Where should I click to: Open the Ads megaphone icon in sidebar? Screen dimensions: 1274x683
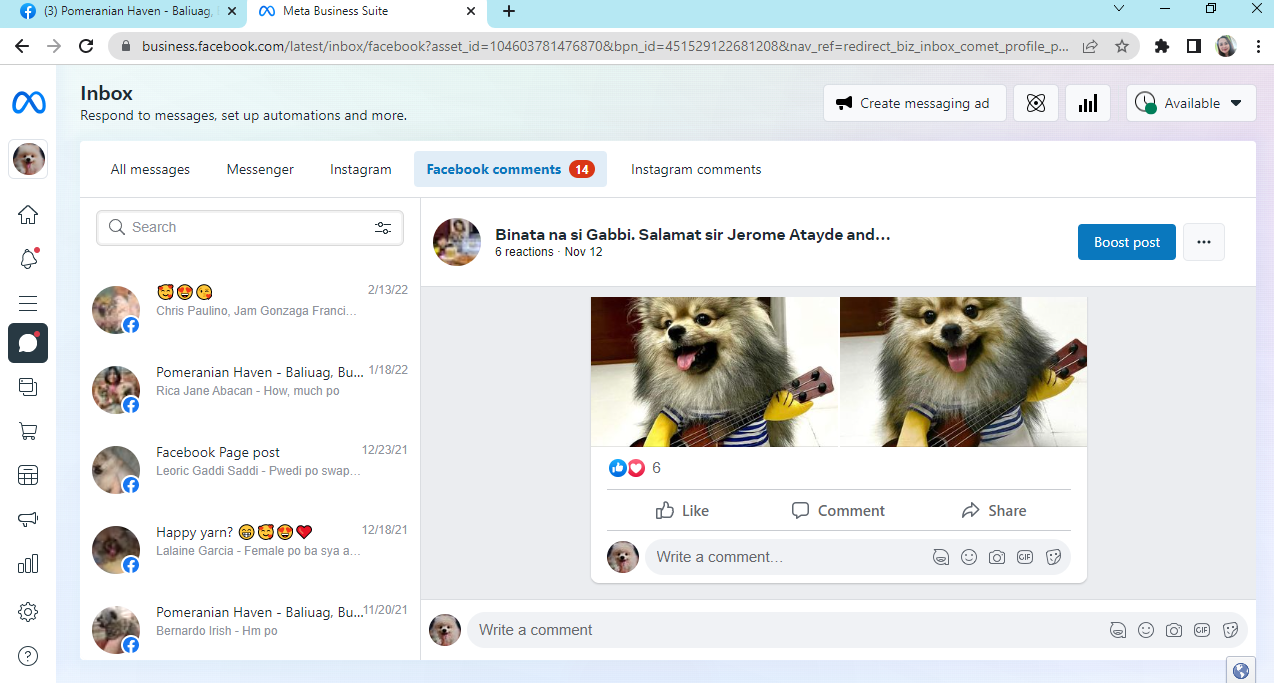coord(28,519)
